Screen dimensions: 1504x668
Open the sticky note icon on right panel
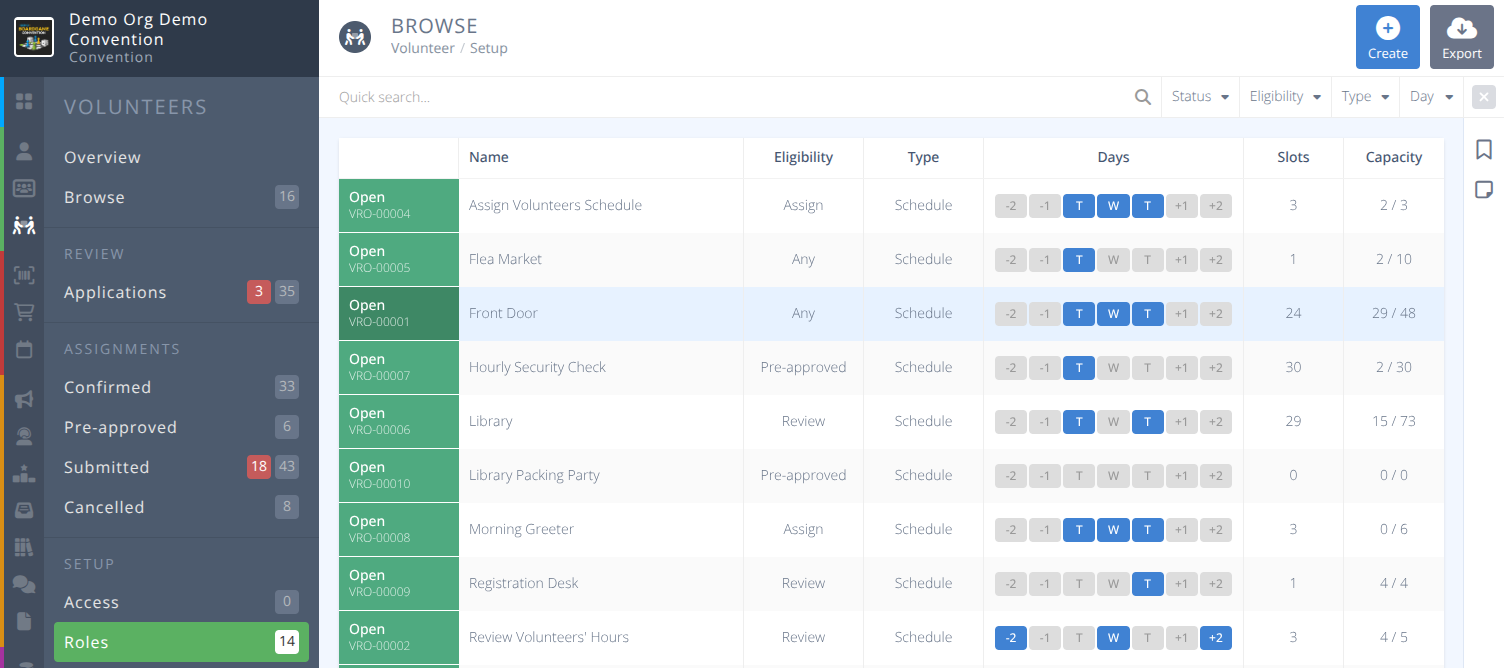click(1484, 190)
